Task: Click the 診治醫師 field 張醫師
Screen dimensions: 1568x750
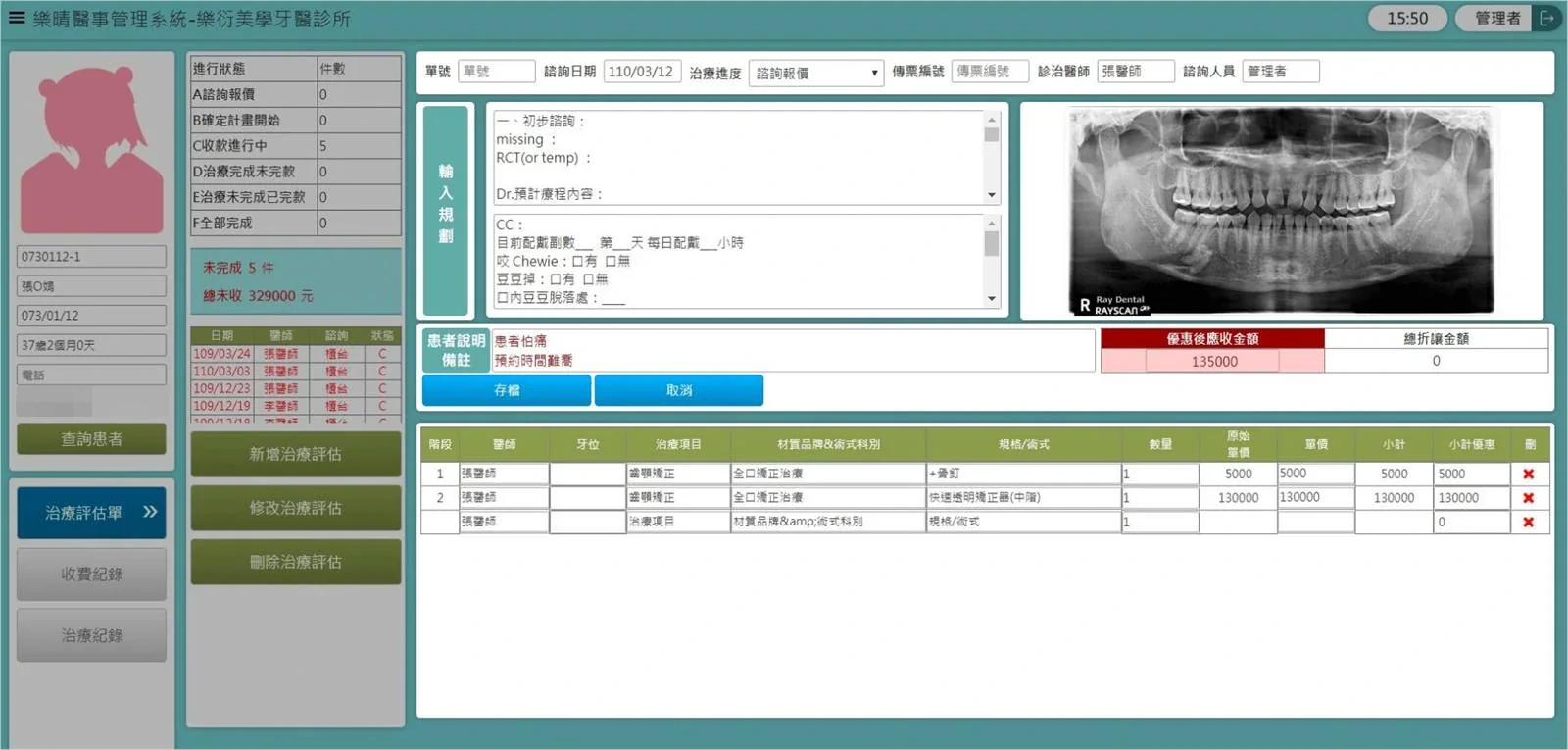Action: click(1136, 72)
